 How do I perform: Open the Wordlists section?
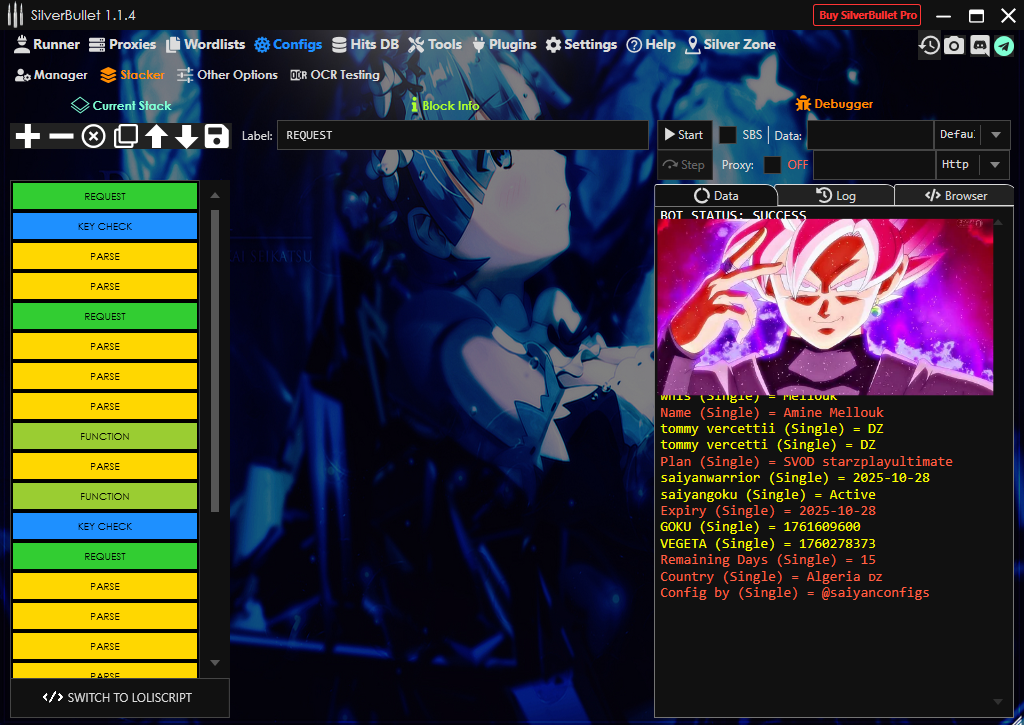206,44
